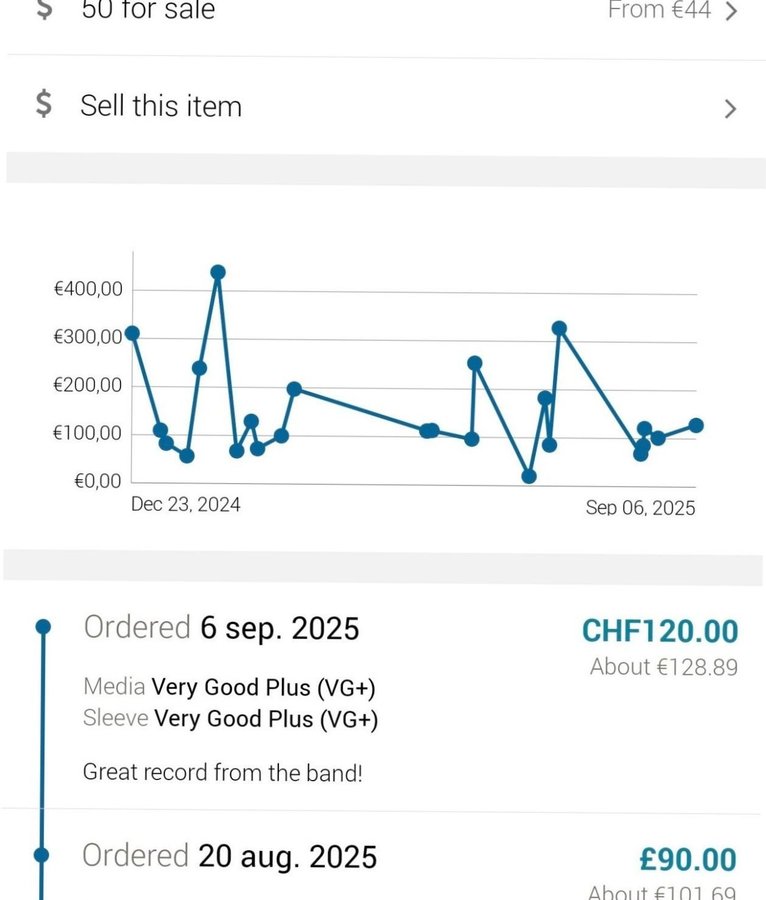Tap the Sell this item label

161,106
